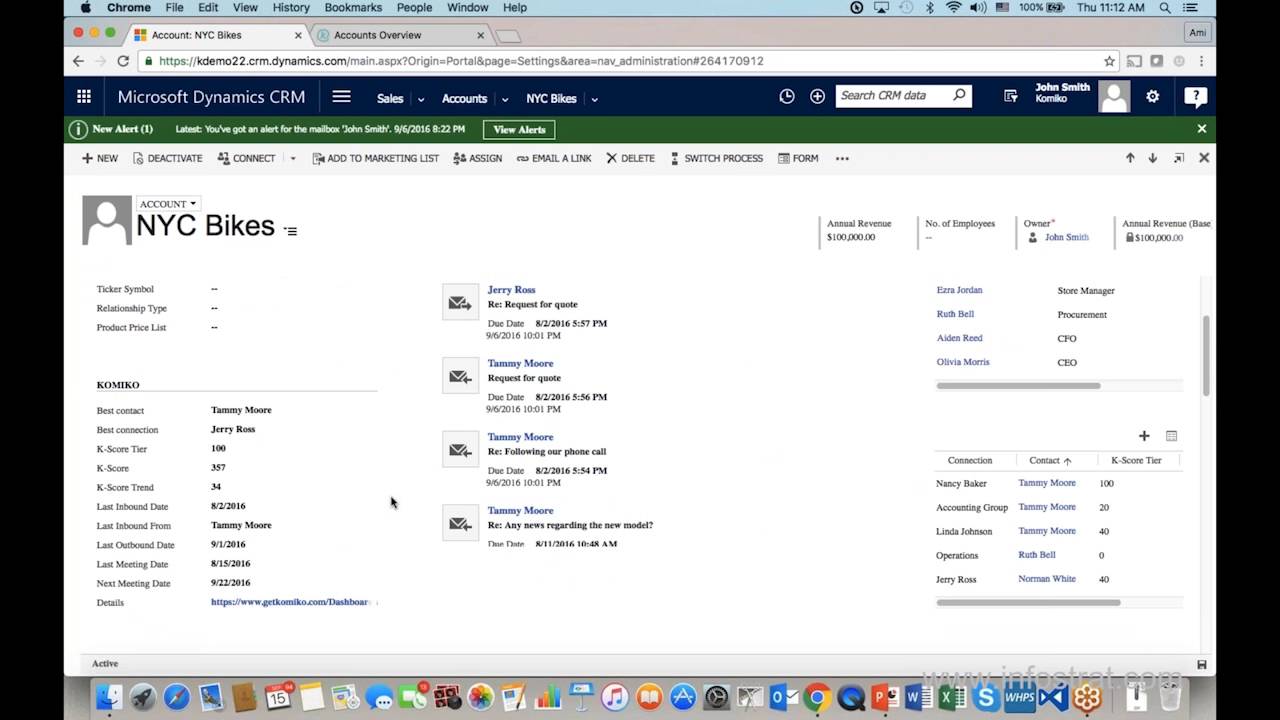Click Accounts in the navigation bar
This screenshot has width=1280, height=720.
click(x=464, y=98)
